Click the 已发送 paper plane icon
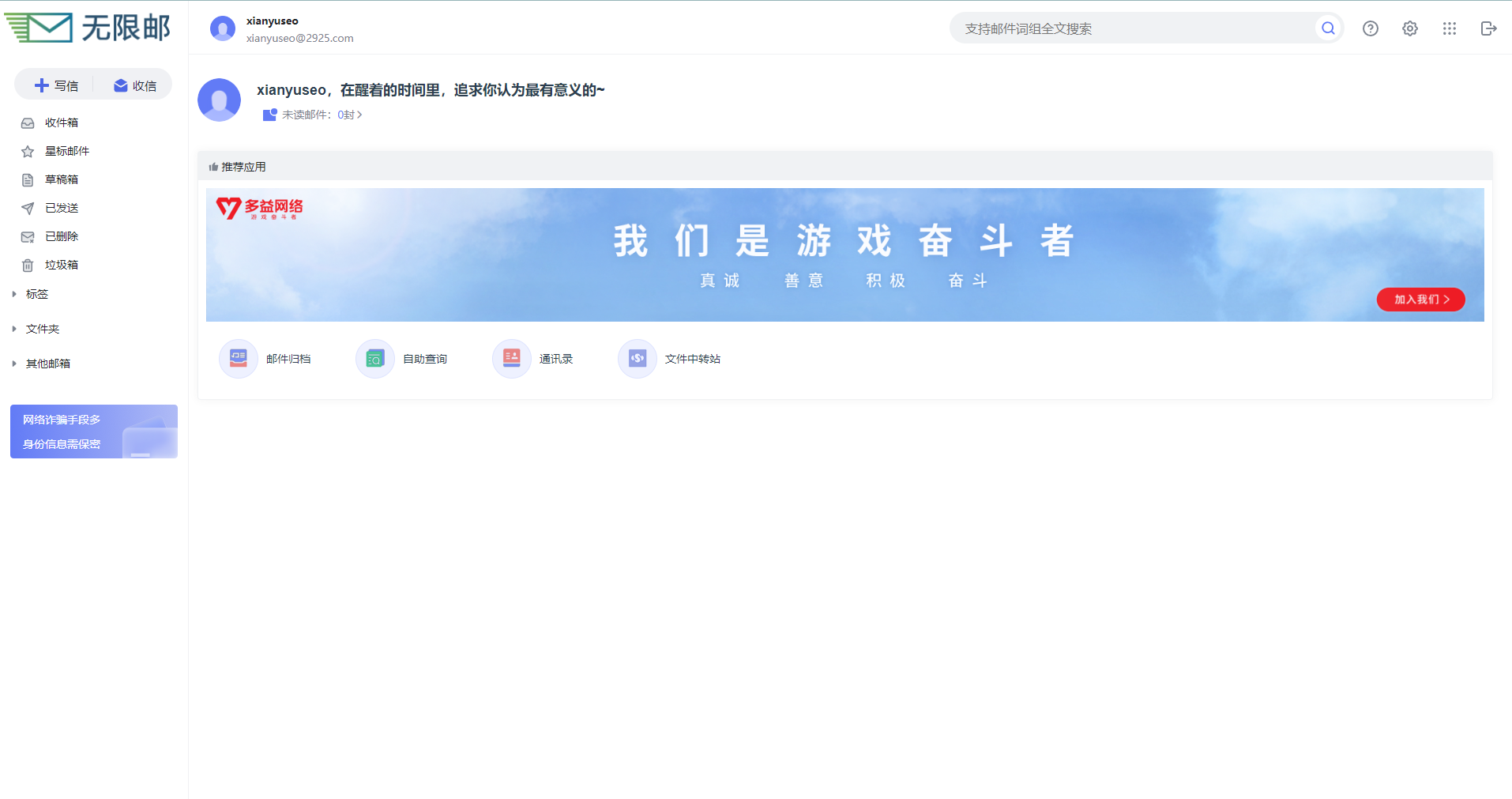 (x=28, y=209)
